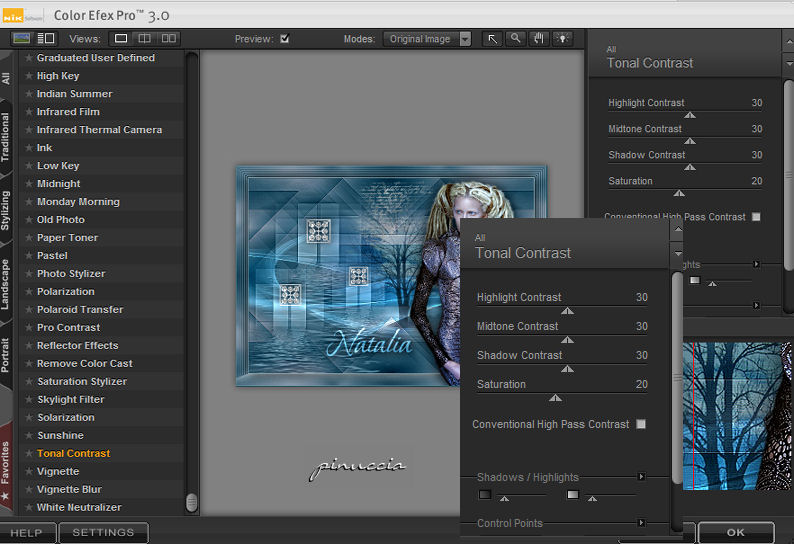Enable Conventional High Pass Contrast in overlay panel
The width and height of the screenshot is (794, 544).
pos(641,424)
